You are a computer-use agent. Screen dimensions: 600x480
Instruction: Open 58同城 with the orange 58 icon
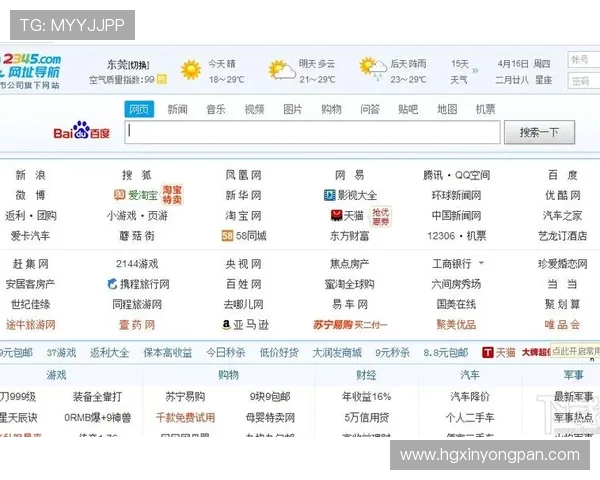coord(244,236)
